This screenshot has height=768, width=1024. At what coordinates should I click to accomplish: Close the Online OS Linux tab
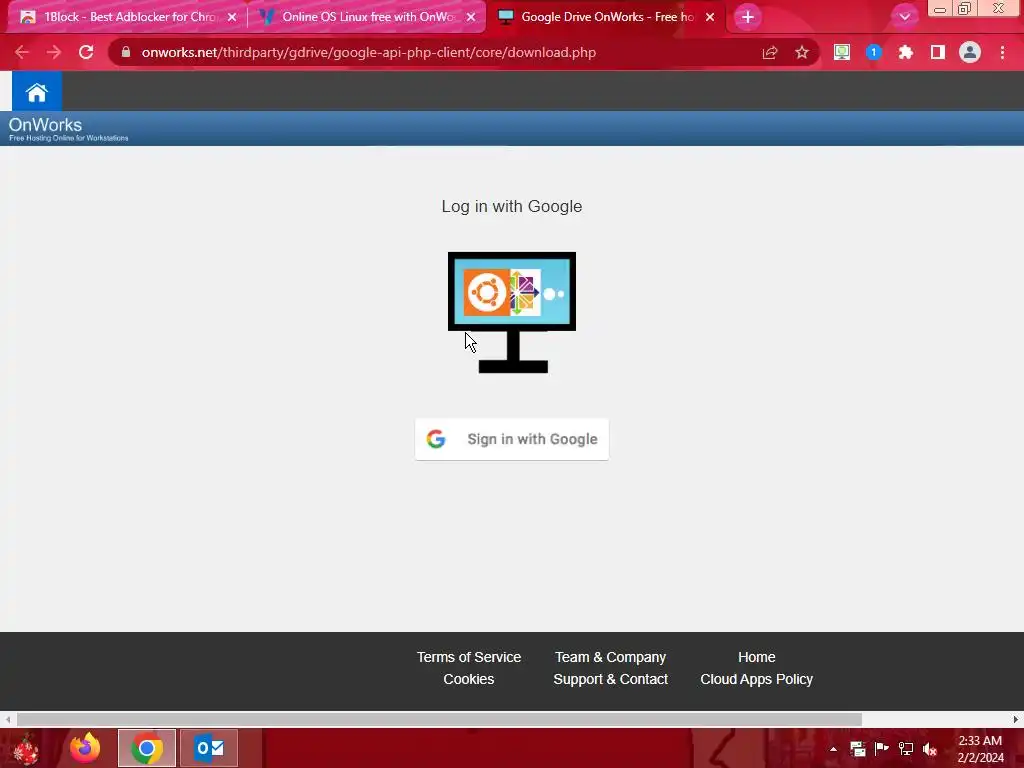(471, 17)
